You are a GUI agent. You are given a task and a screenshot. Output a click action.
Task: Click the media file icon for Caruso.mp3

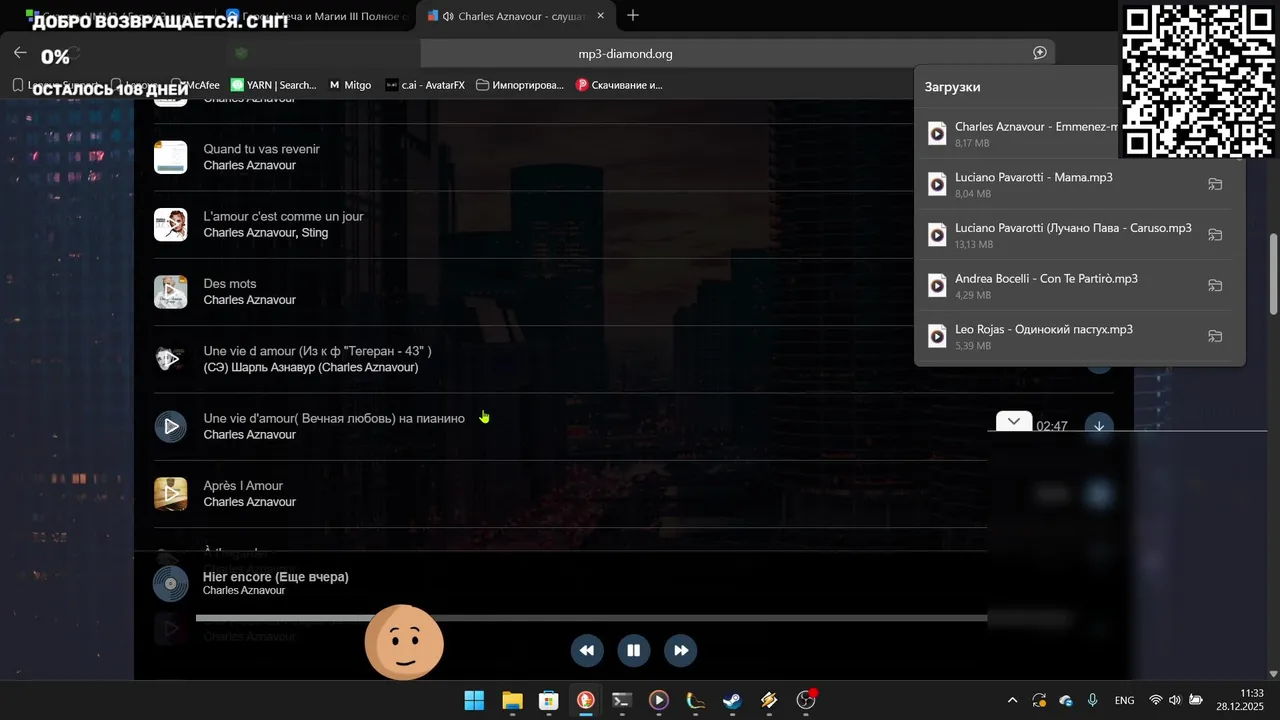[937, 235]
